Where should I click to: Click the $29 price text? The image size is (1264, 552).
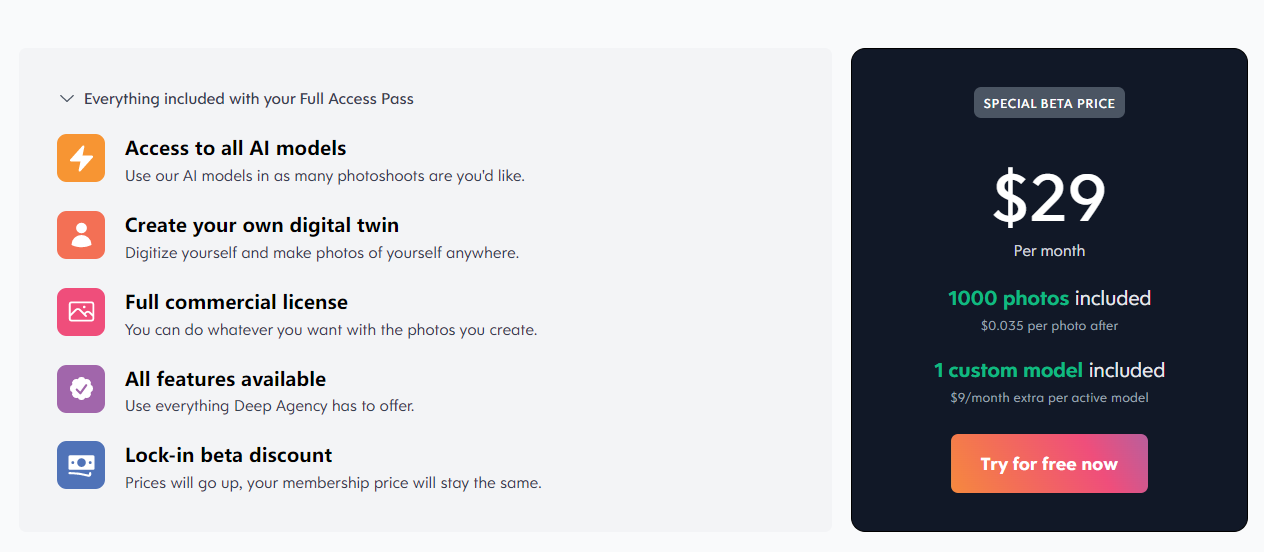[x=1049, y=198]
